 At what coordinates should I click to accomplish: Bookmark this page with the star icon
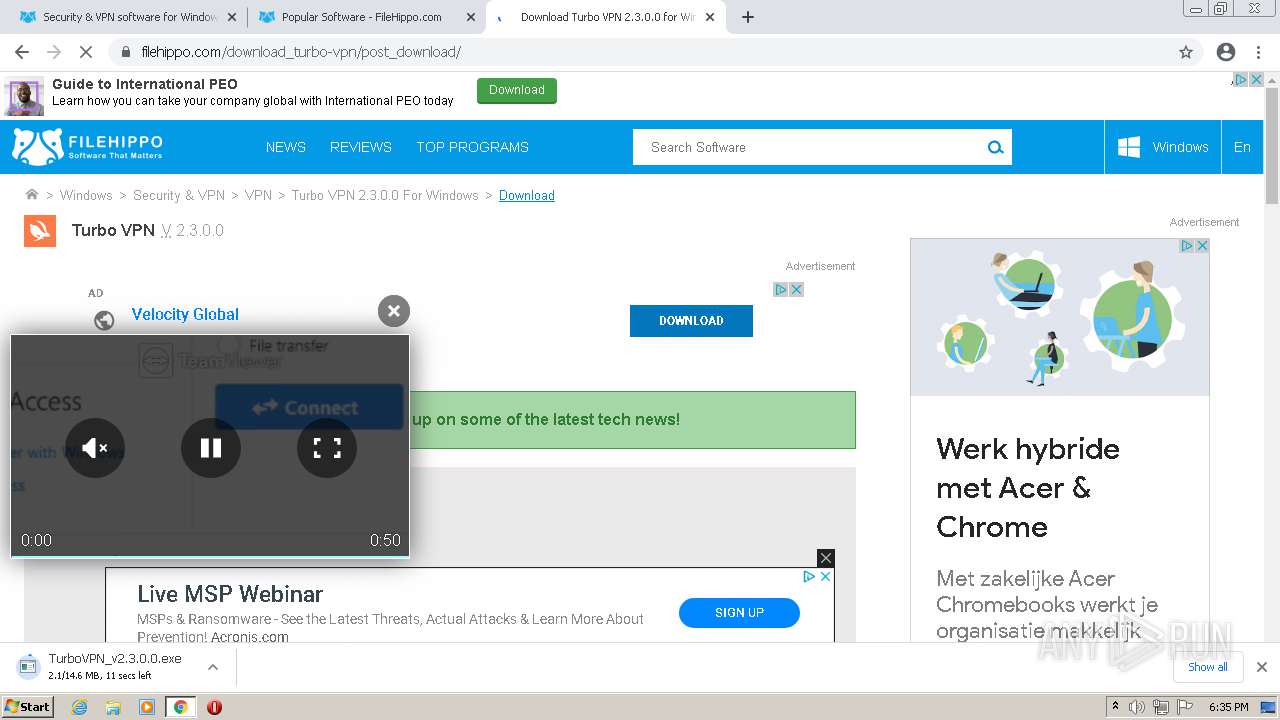point(1186,52)
